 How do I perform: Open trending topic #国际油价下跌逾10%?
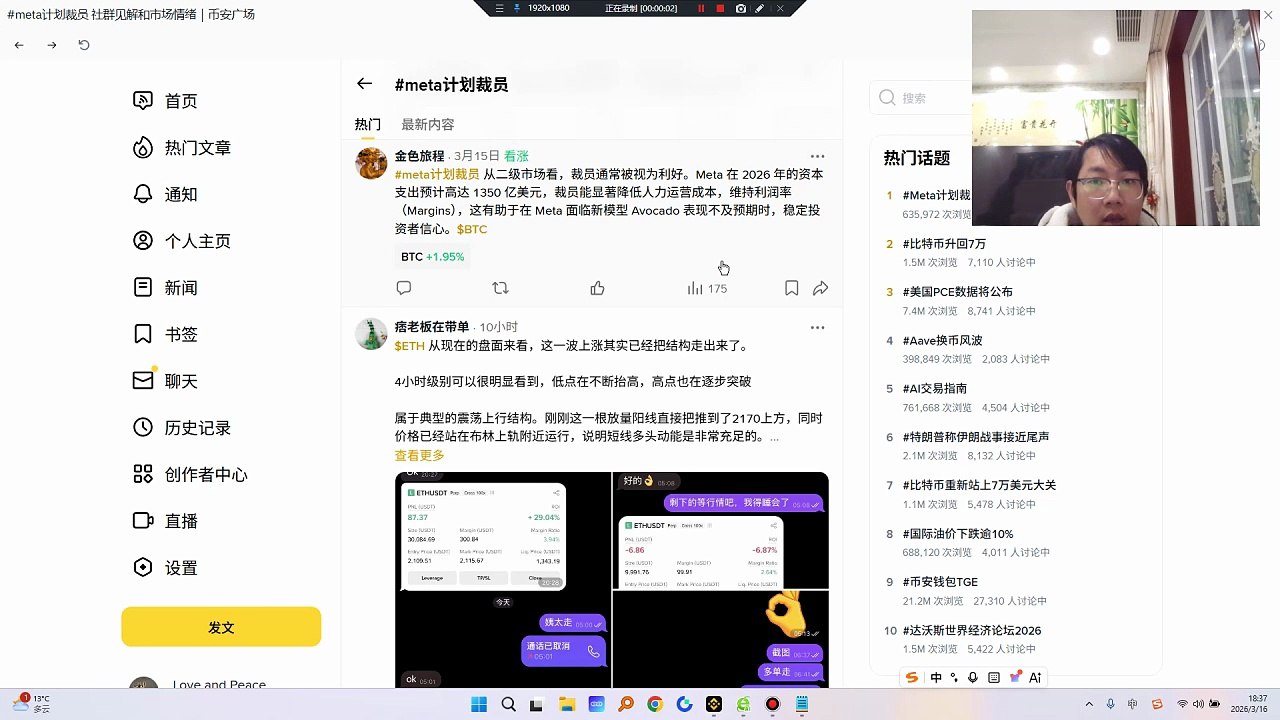point(958,533)
